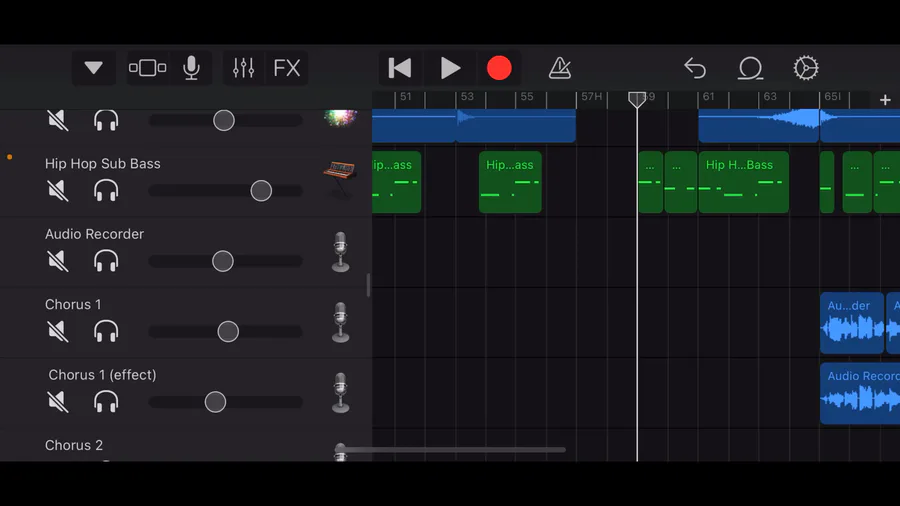Select the 'Hip H...Bass' green region
This screenshot has width=900, height=506.
(743, 182)
